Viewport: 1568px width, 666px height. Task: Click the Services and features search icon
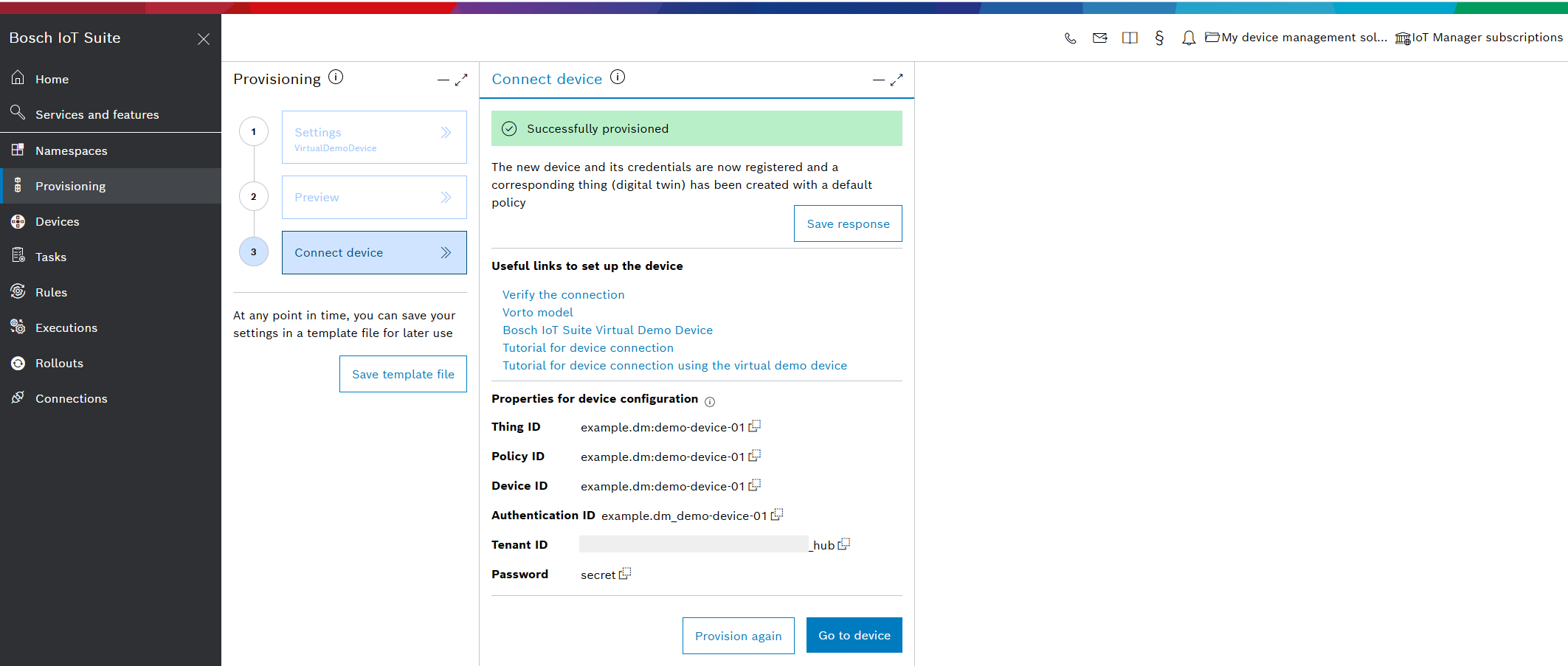point(18,112)
